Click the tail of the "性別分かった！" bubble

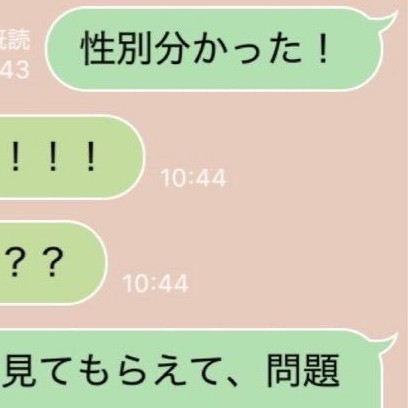[x=386, y=21]
